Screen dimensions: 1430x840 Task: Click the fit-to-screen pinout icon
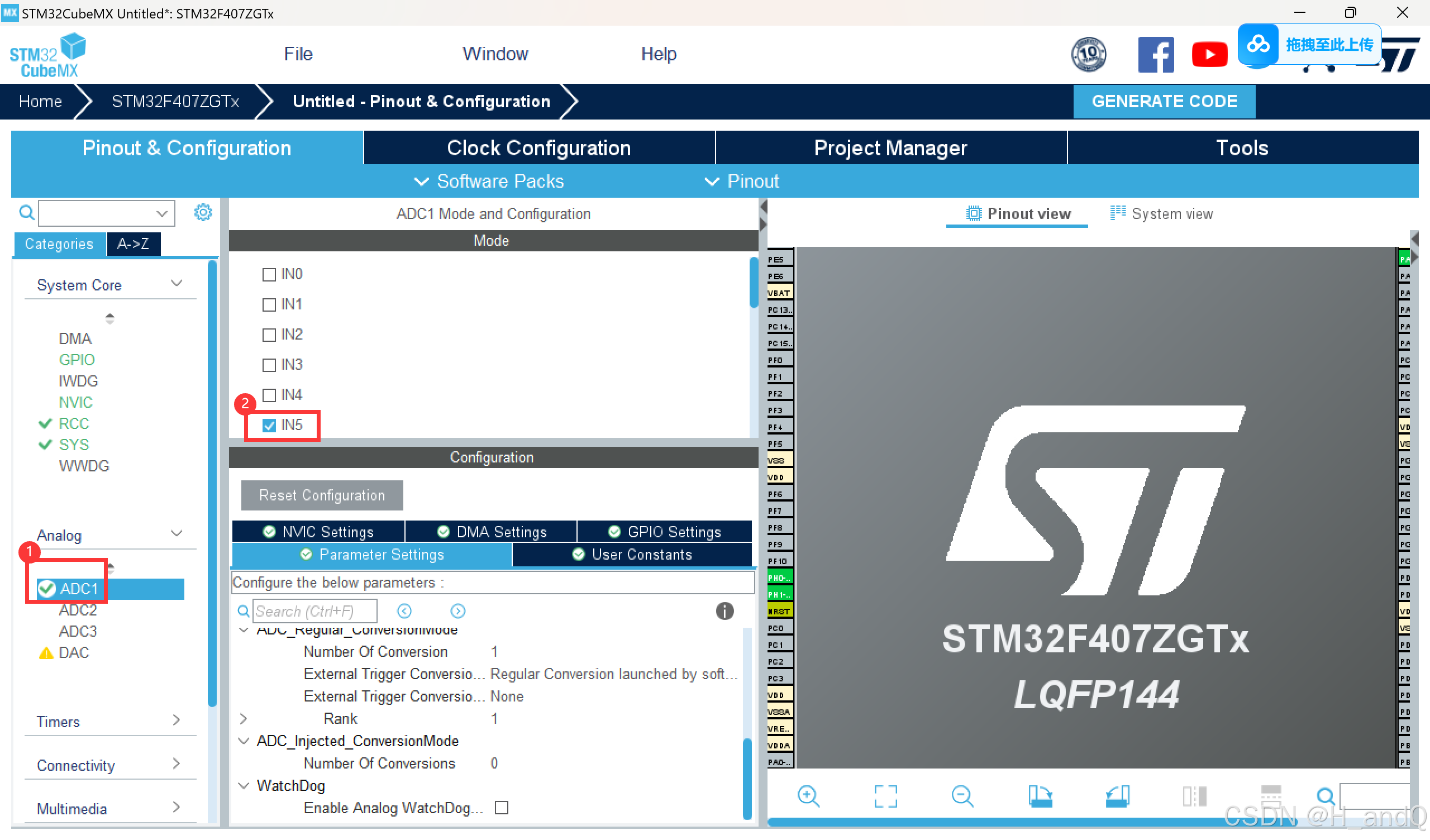click(x=885, y=796)
